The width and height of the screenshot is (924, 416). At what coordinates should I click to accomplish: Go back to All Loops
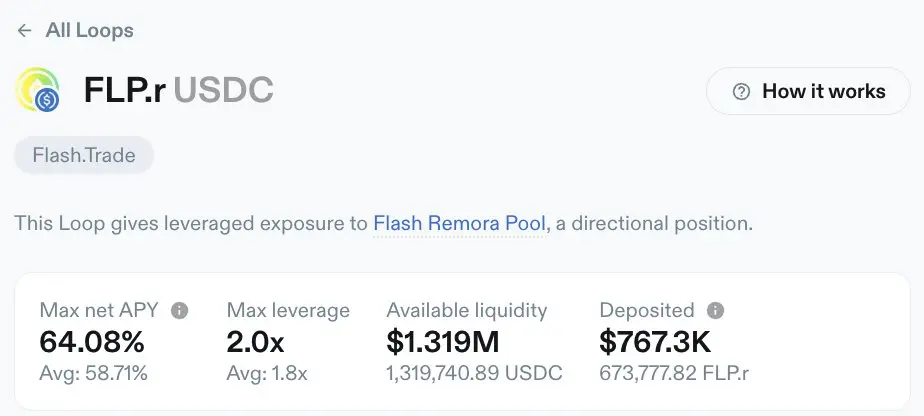[89, 31]
